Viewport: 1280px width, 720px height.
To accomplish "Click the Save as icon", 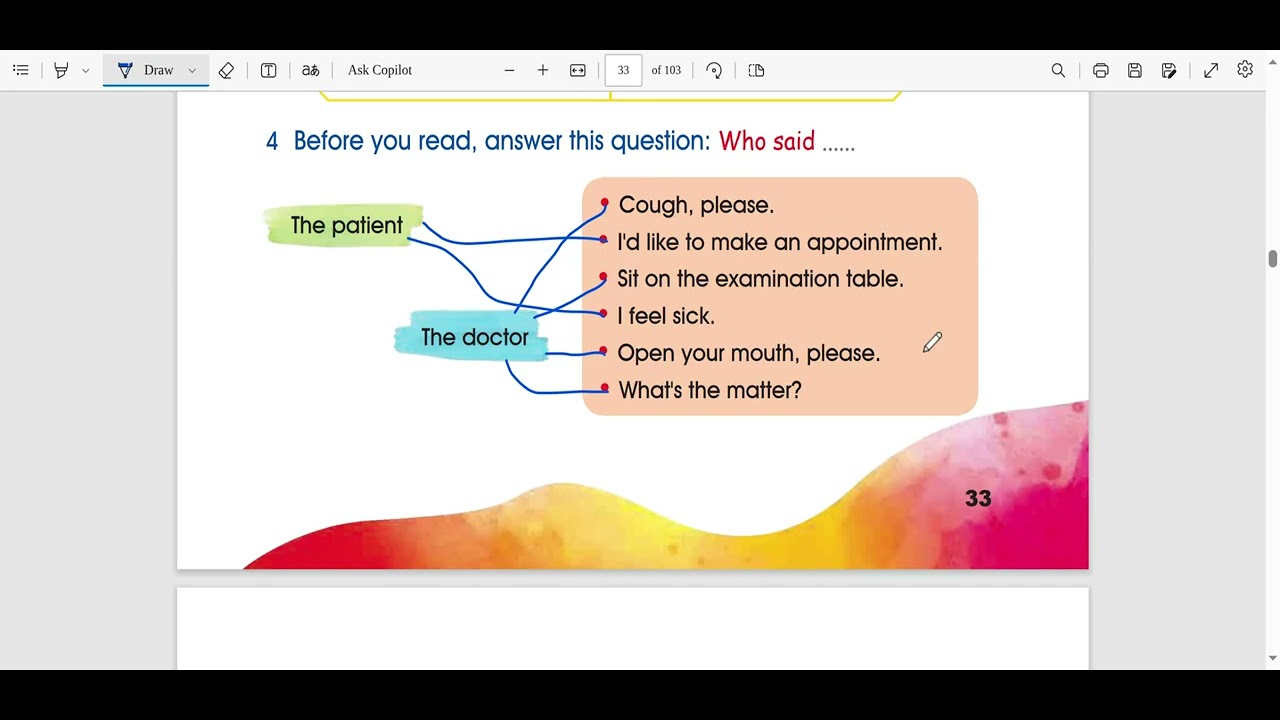I will click(x=1169, y=70).
